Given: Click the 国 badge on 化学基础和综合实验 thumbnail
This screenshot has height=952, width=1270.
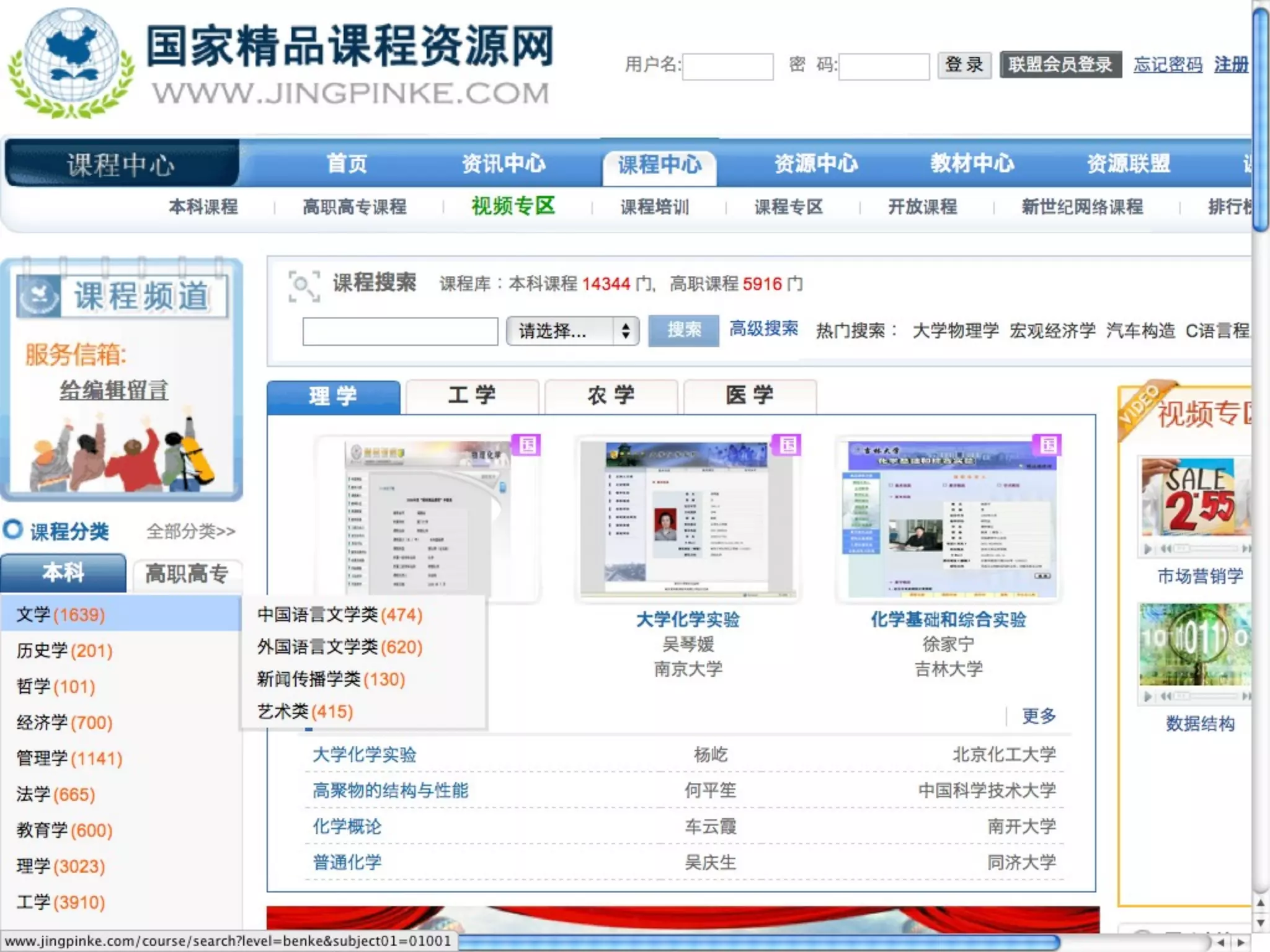Looking at the screenshot, I should [1048, 445].
